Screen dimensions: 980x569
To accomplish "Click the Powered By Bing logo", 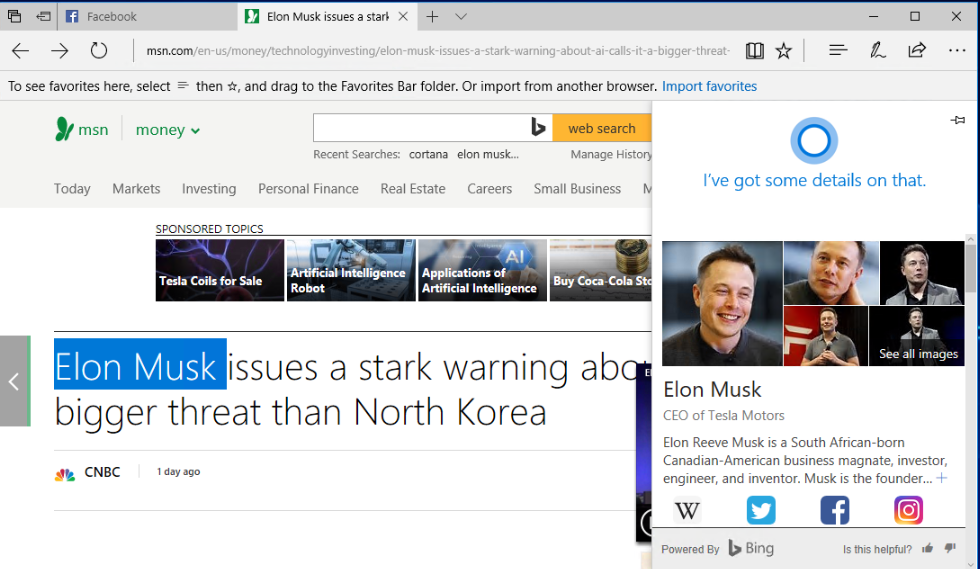I will point(751,548).
